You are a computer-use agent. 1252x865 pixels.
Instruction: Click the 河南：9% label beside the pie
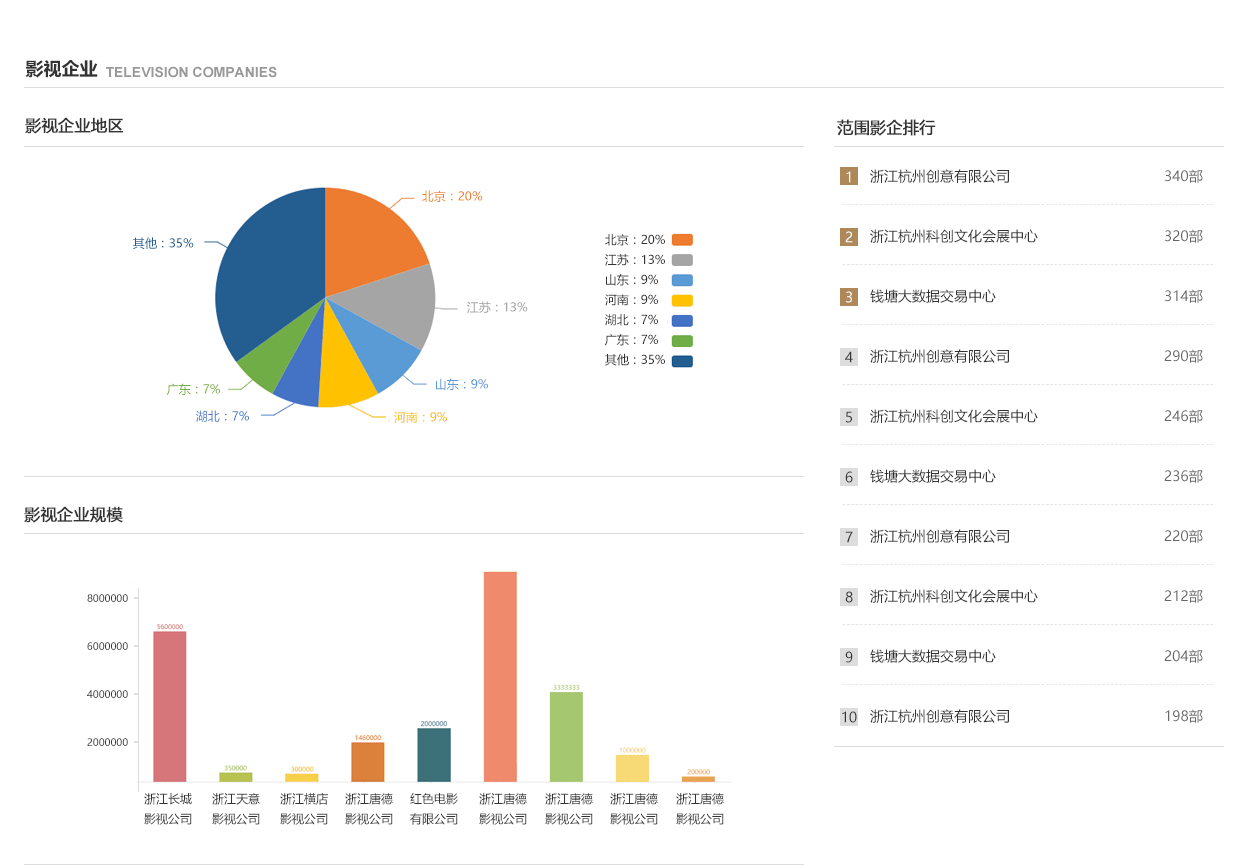(x=420, y=417)
